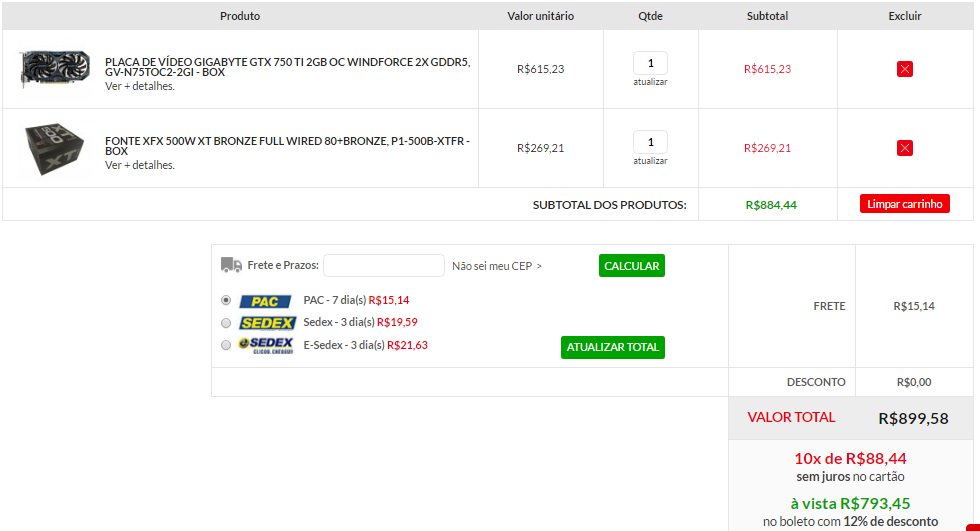Viewport: 980px width, 531px height.
Task: Select PAC 7-day shipping radio button
Action: (226, 300)
